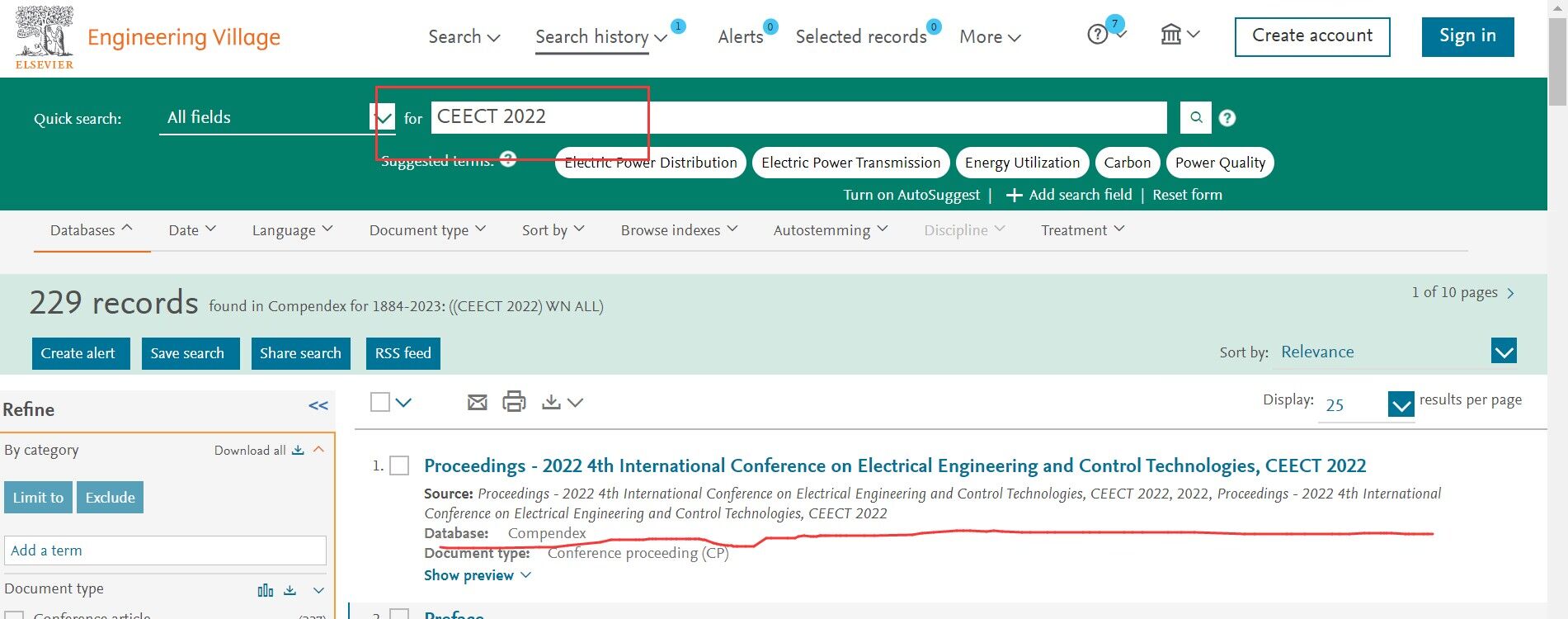Click the Add a term field
Screen dimensions: 1568x619
(x=165, y=550)
